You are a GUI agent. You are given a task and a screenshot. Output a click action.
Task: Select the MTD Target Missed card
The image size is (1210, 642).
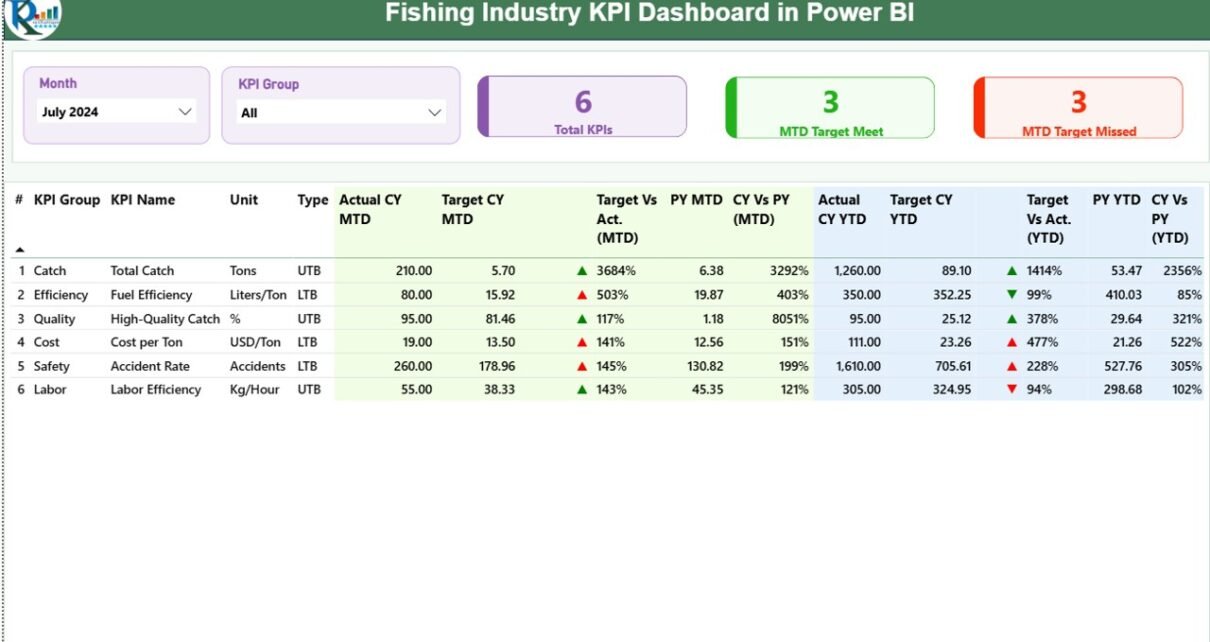click(1078, 108)
